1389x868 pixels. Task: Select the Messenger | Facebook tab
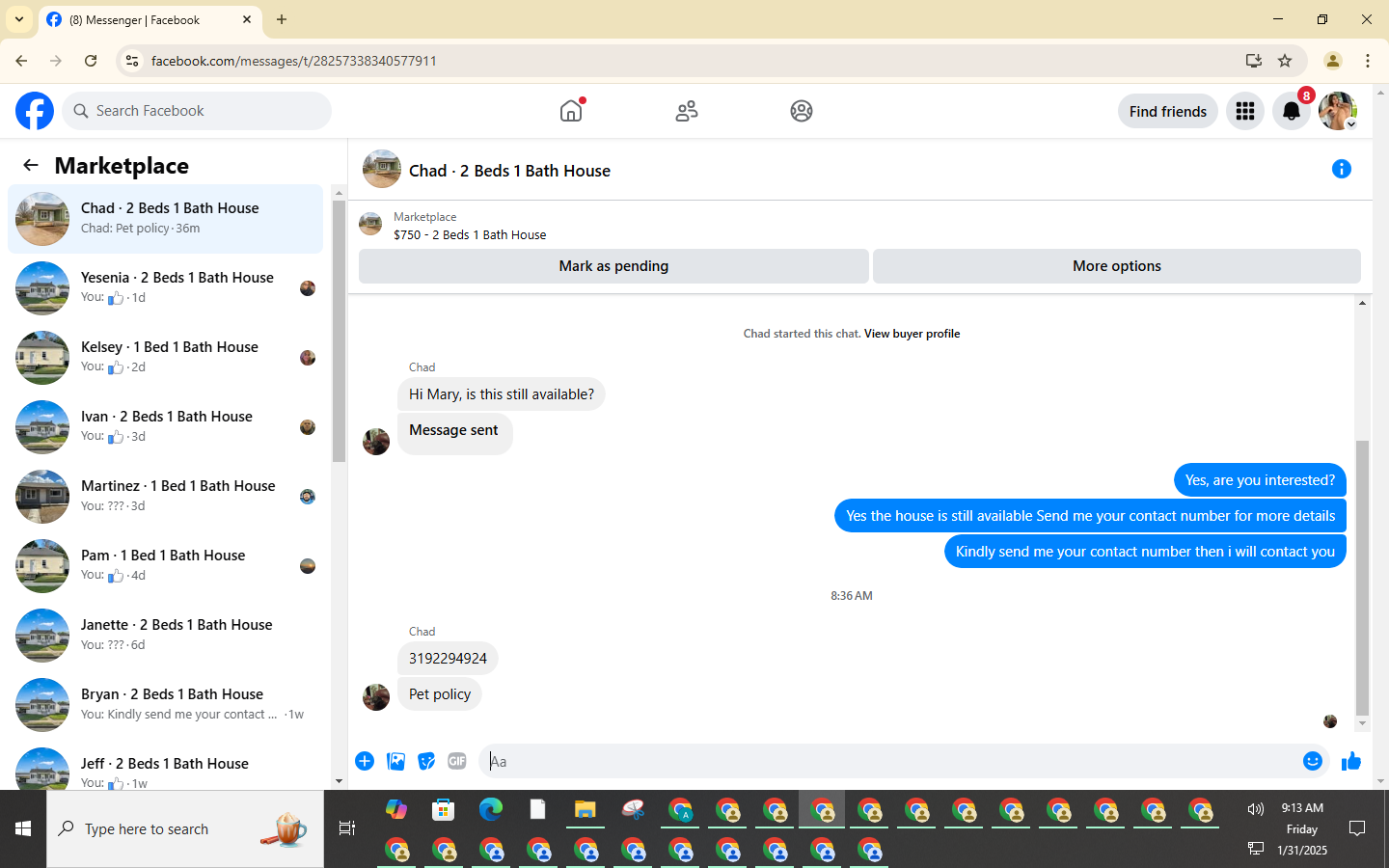point(150,20)
